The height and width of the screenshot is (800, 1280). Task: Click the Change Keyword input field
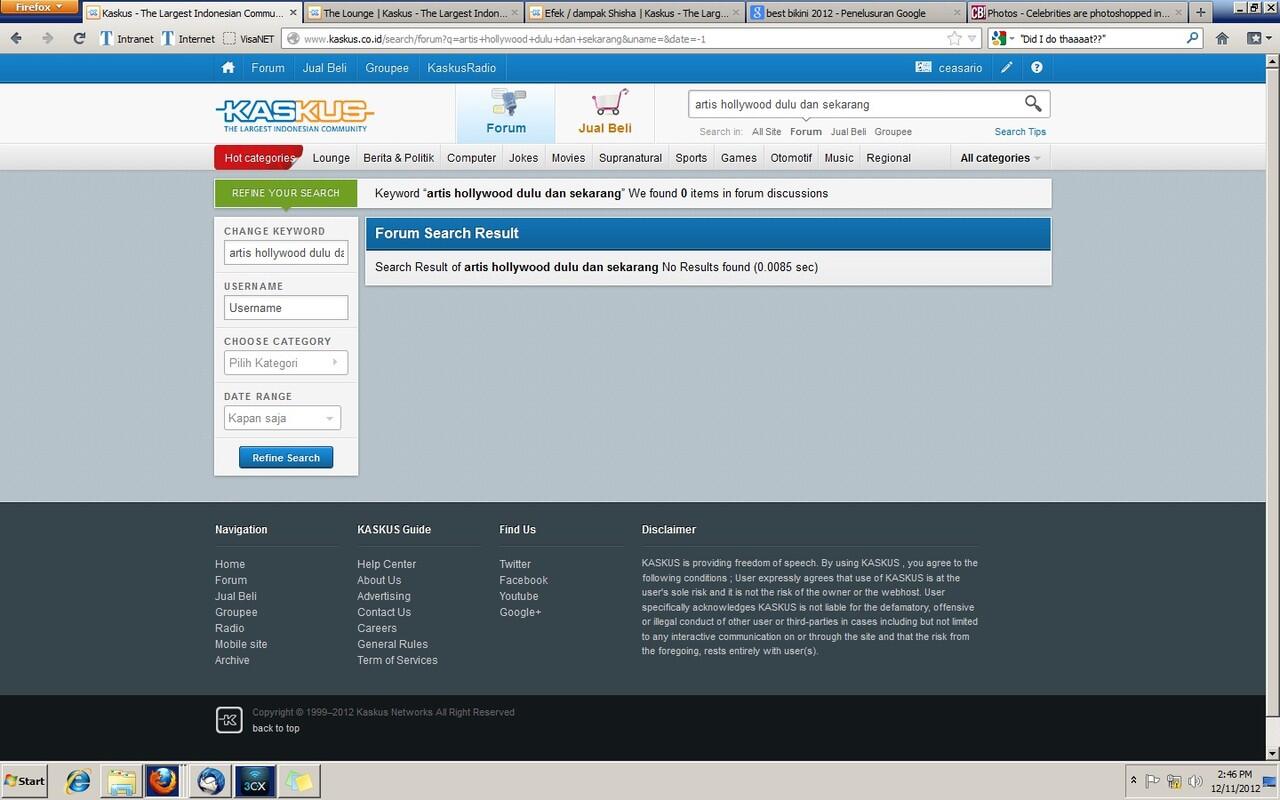pos(286,253)
